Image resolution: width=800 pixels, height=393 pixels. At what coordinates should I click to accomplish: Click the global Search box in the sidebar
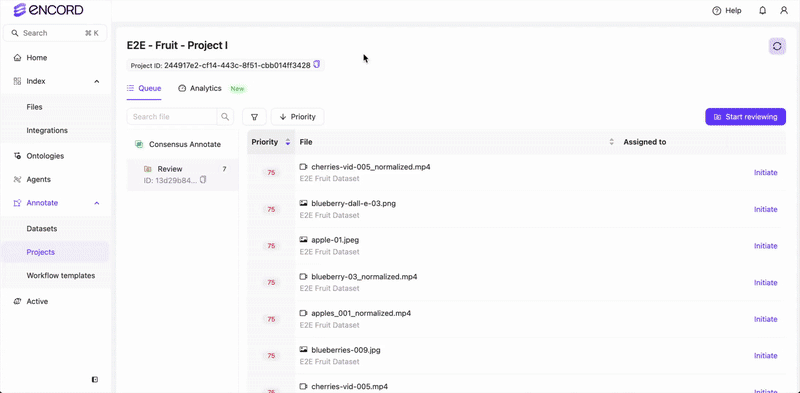coord(55,33)
